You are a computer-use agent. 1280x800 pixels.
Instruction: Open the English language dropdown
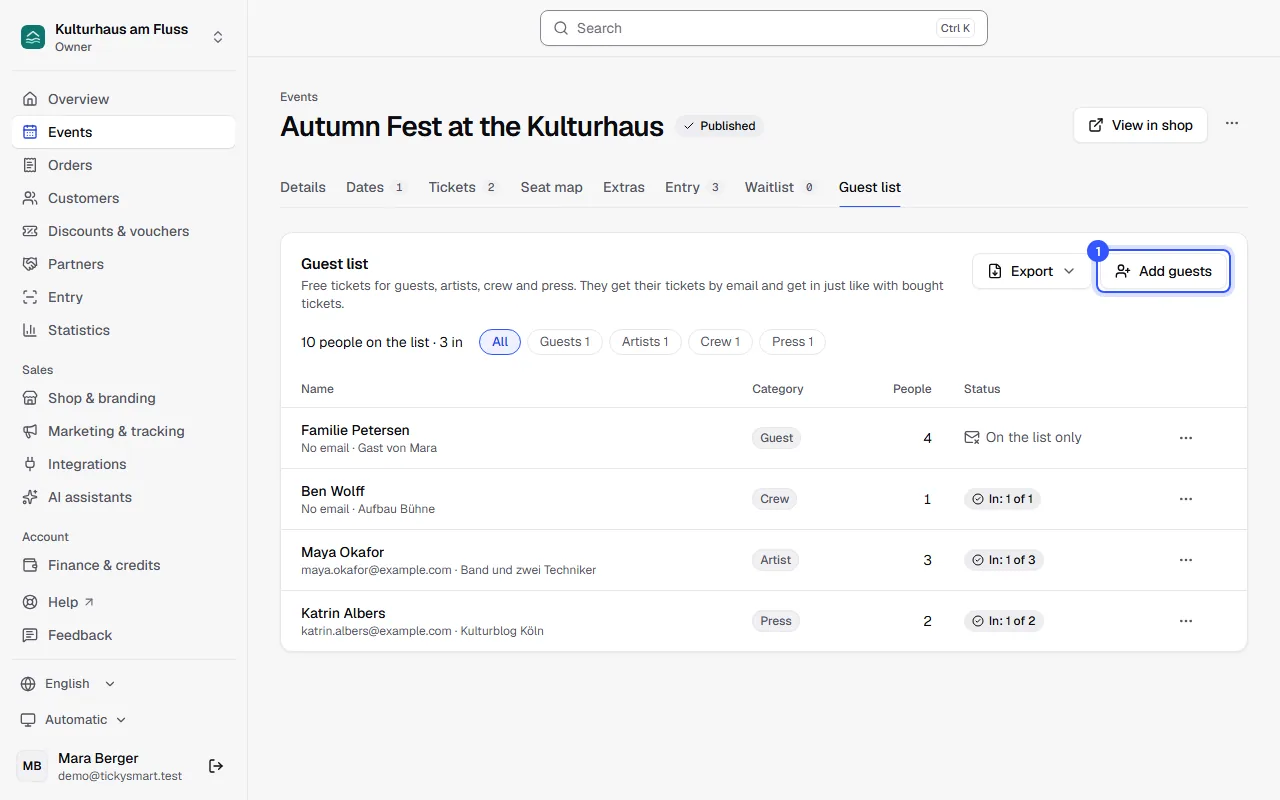(69, 684)
